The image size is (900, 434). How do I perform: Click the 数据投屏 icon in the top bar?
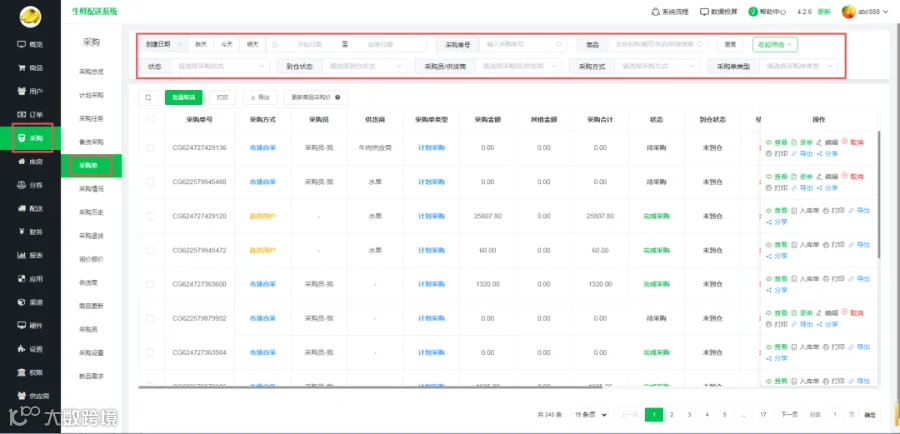pyautogui.click(x=704, y=11)
